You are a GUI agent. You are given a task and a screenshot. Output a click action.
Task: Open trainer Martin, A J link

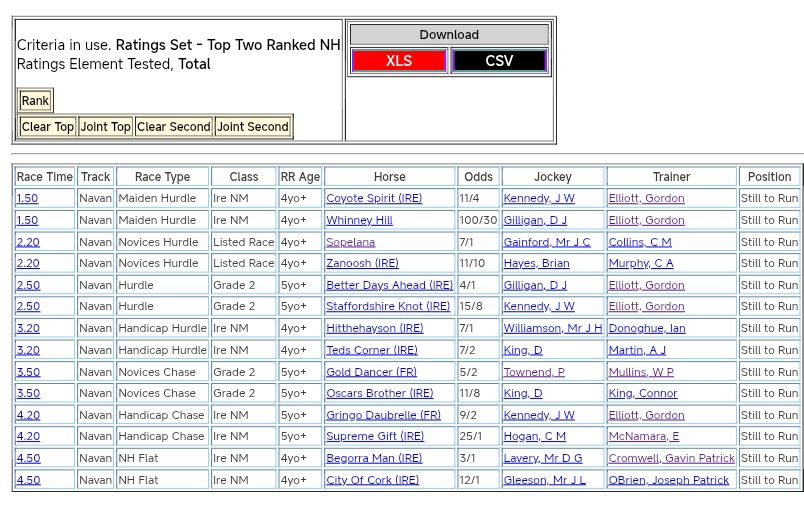(637, 350)
